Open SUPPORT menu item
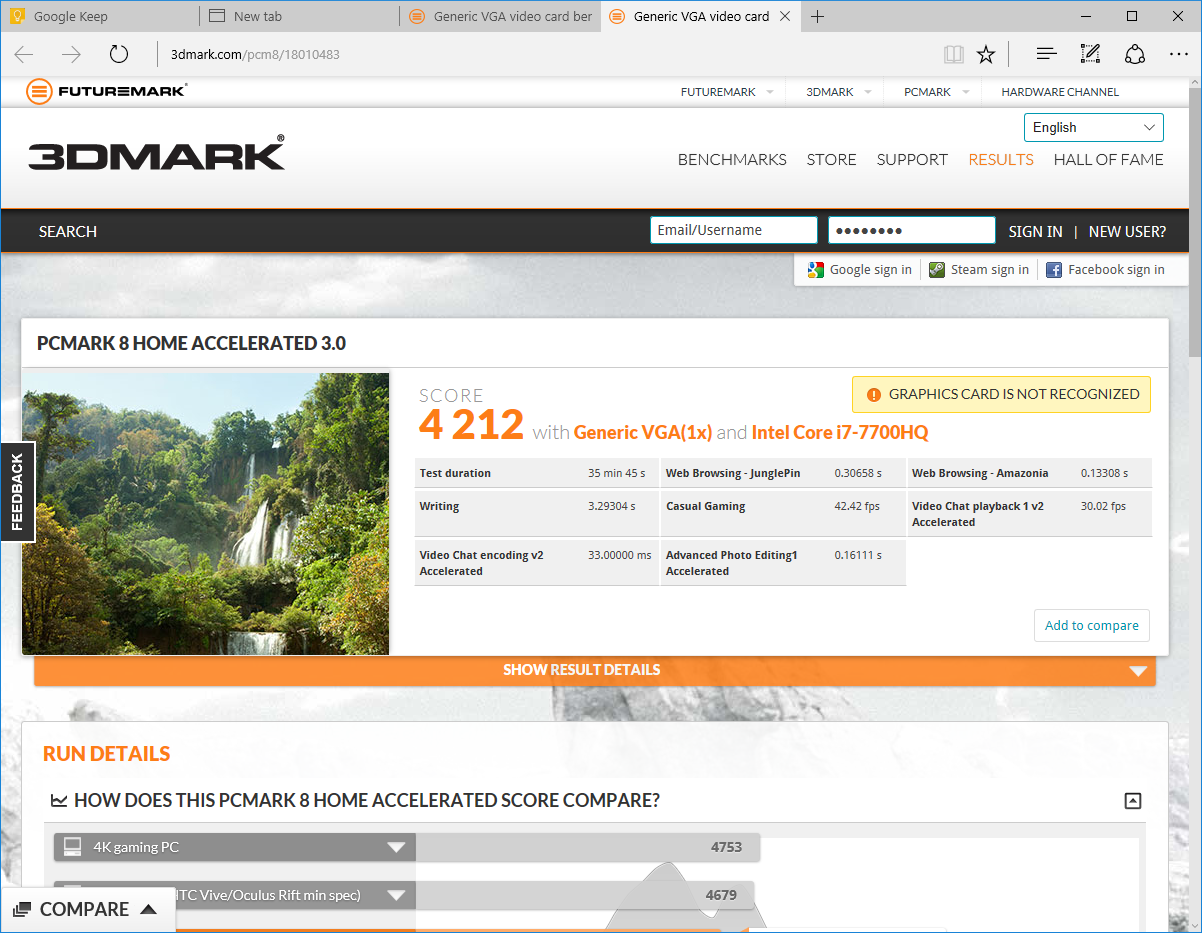The image size is (1202, 933). [912, 160]
